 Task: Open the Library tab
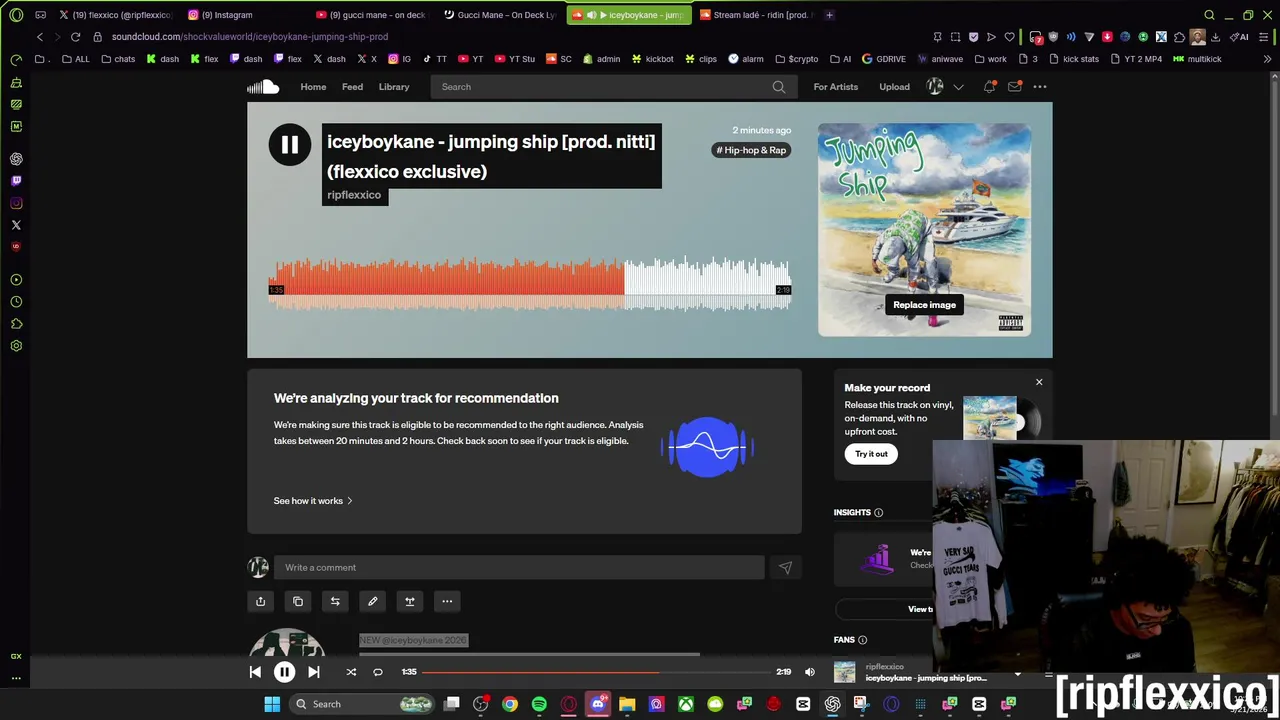(394, 87)
